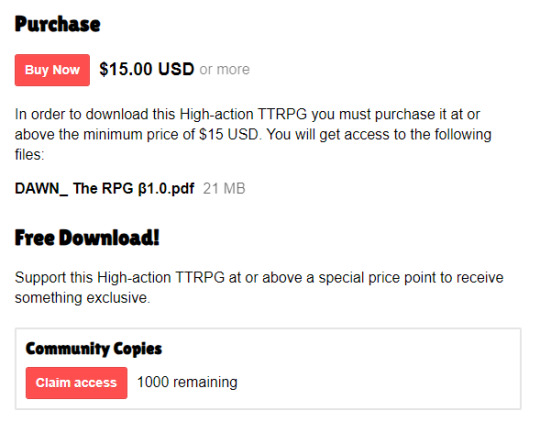The image size is (540, 422).
Task: Click the Free Download! heading
Action: [87, 238]
